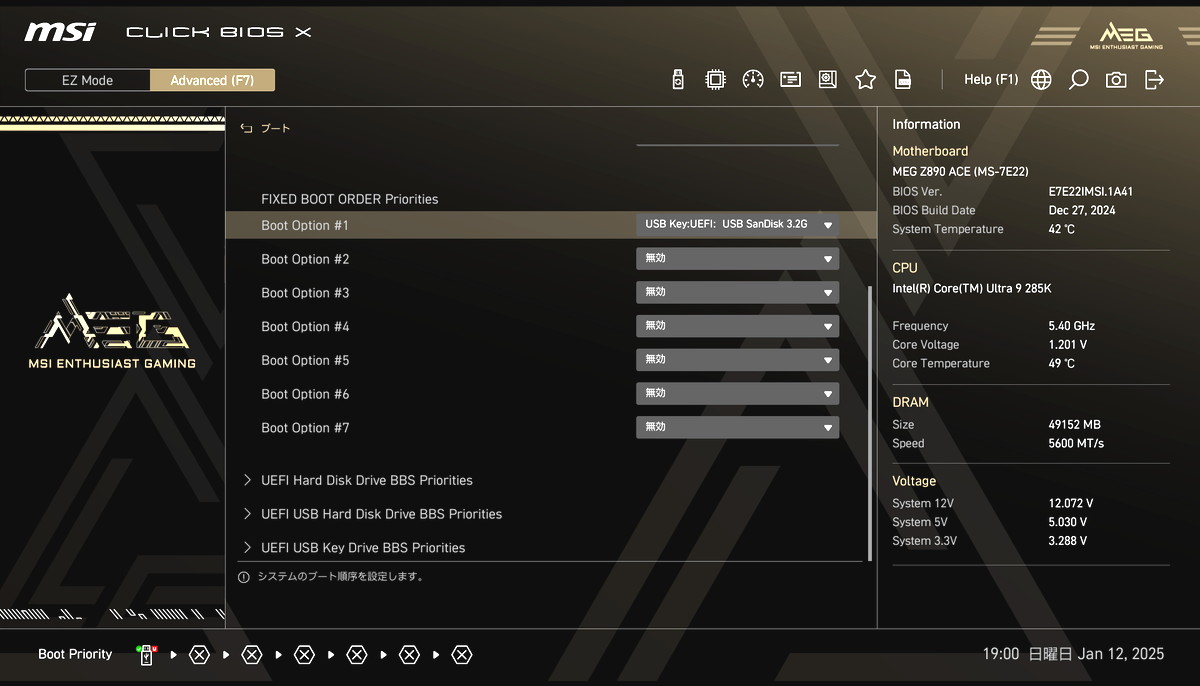Click FIXED BOOT ORDER Priorities heading
Screen dimensions: 1200x686
[350, 199]
